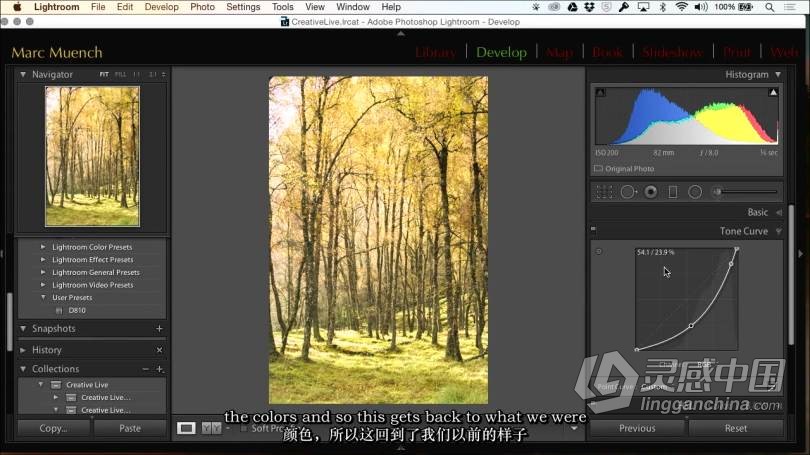Viewport: 810px width, 455px height.
Task: Open the Photo menu
Action: (202, 7)
